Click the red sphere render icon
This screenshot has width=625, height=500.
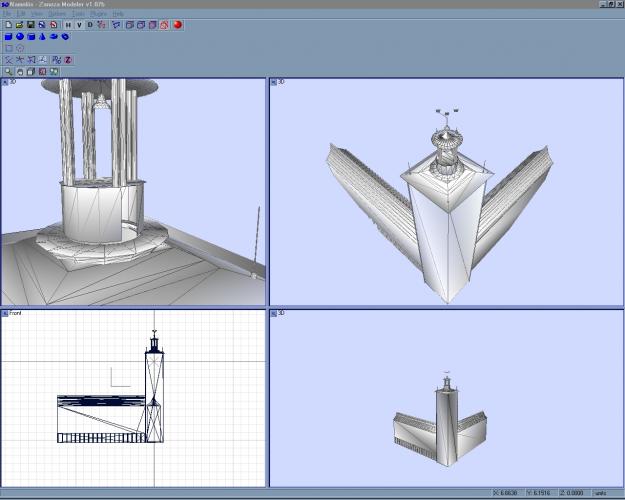(x=177, y=24)
